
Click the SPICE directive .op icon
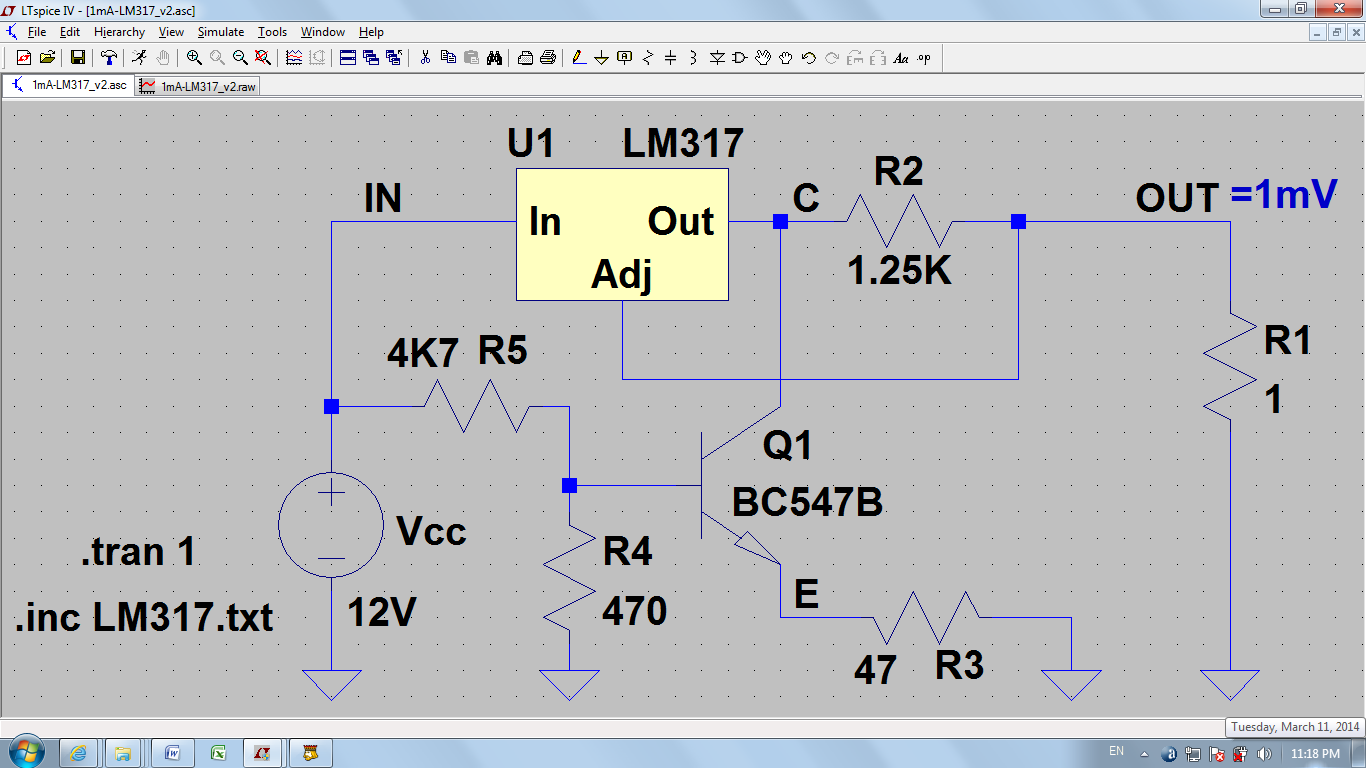click(x=924, y=58)
